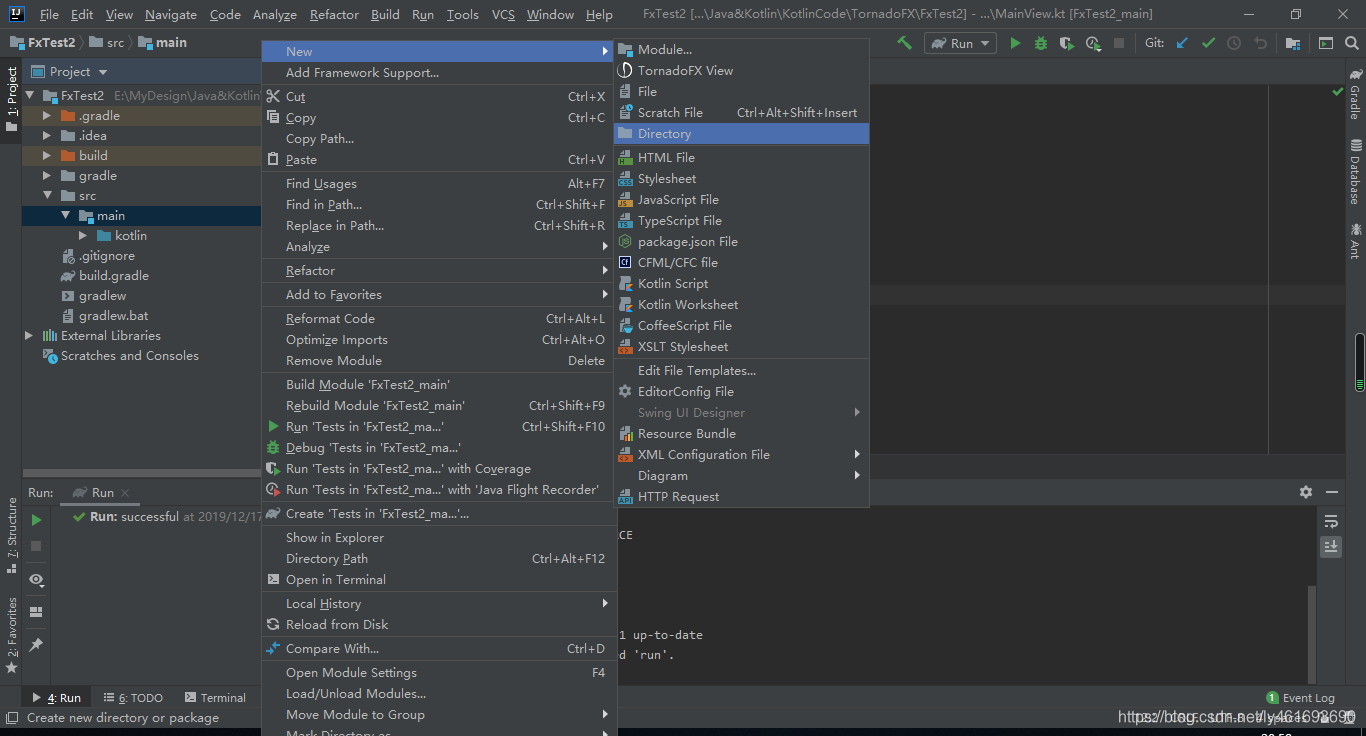Open the Ant tool window tab
1366x736 pixels.
coord(1355,241)
